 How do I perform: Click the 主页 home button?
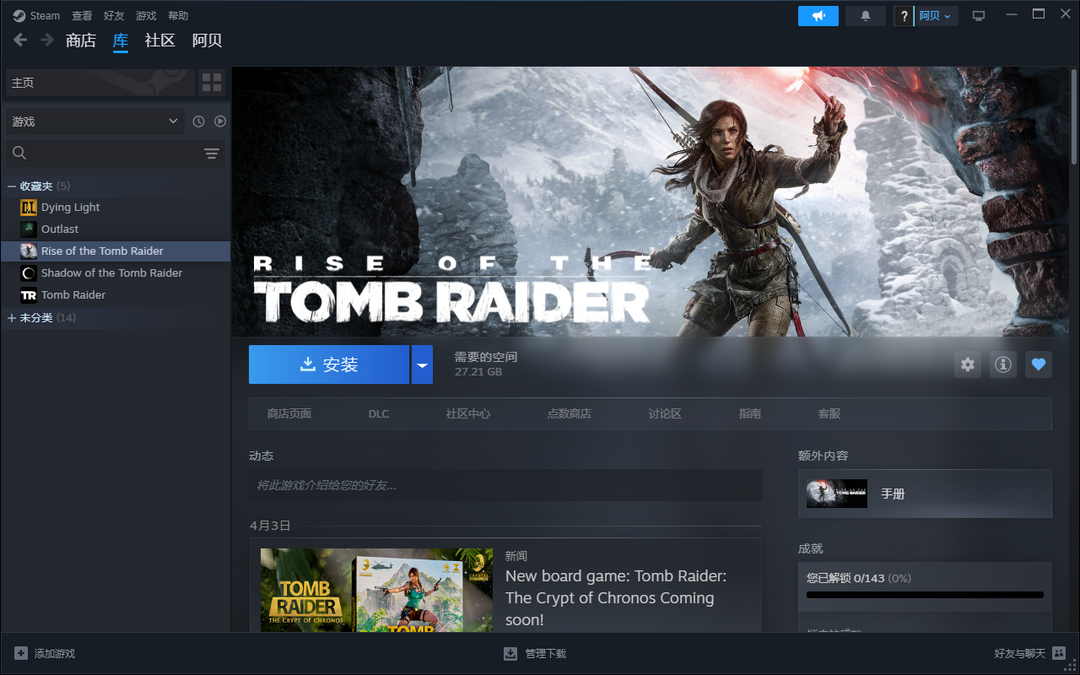(x=100, y=83)
